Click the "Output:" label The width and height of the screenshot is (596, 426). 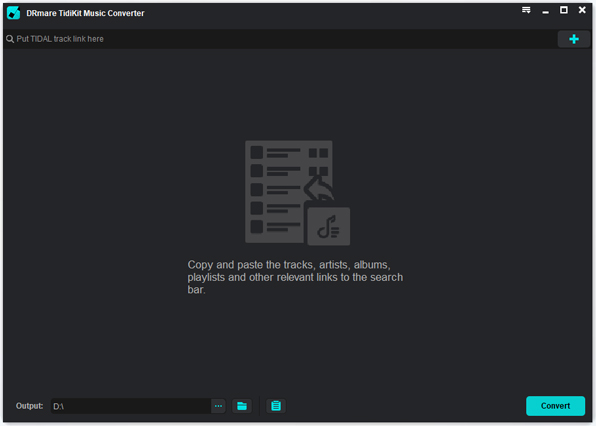coord(29,406)
